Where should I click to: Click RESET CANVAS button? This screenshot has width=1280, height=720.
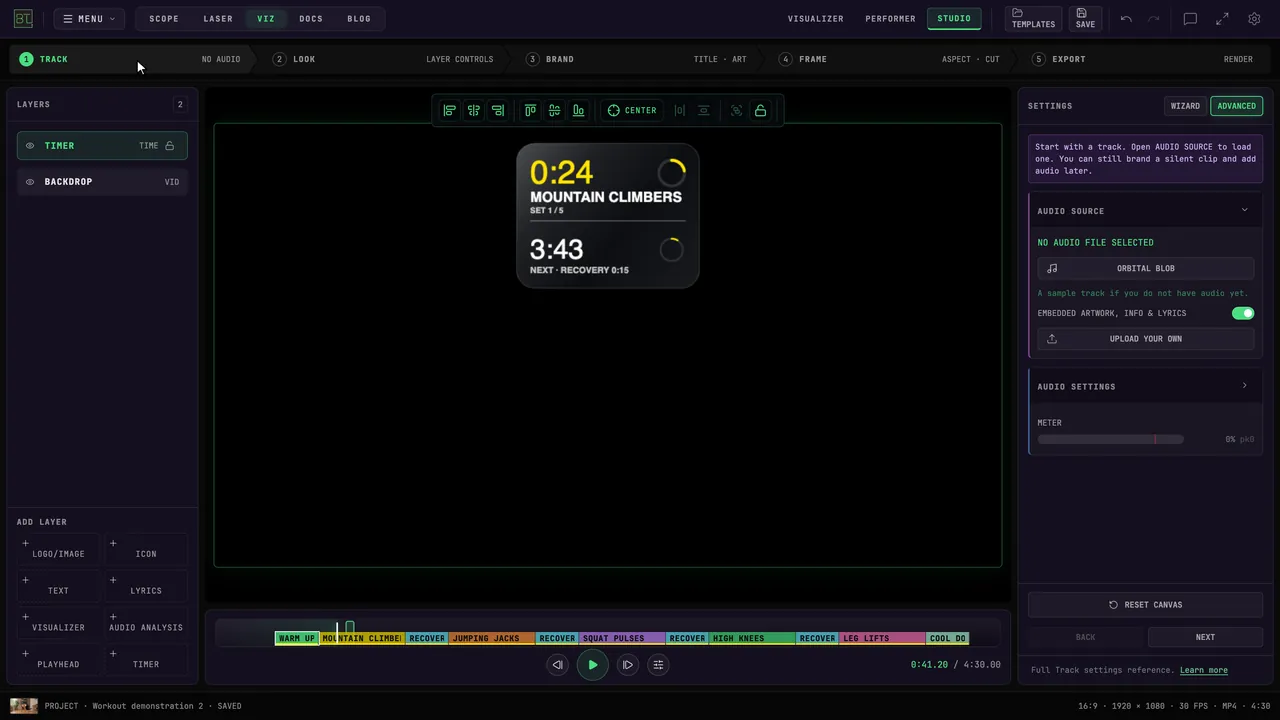(1145, 605)
